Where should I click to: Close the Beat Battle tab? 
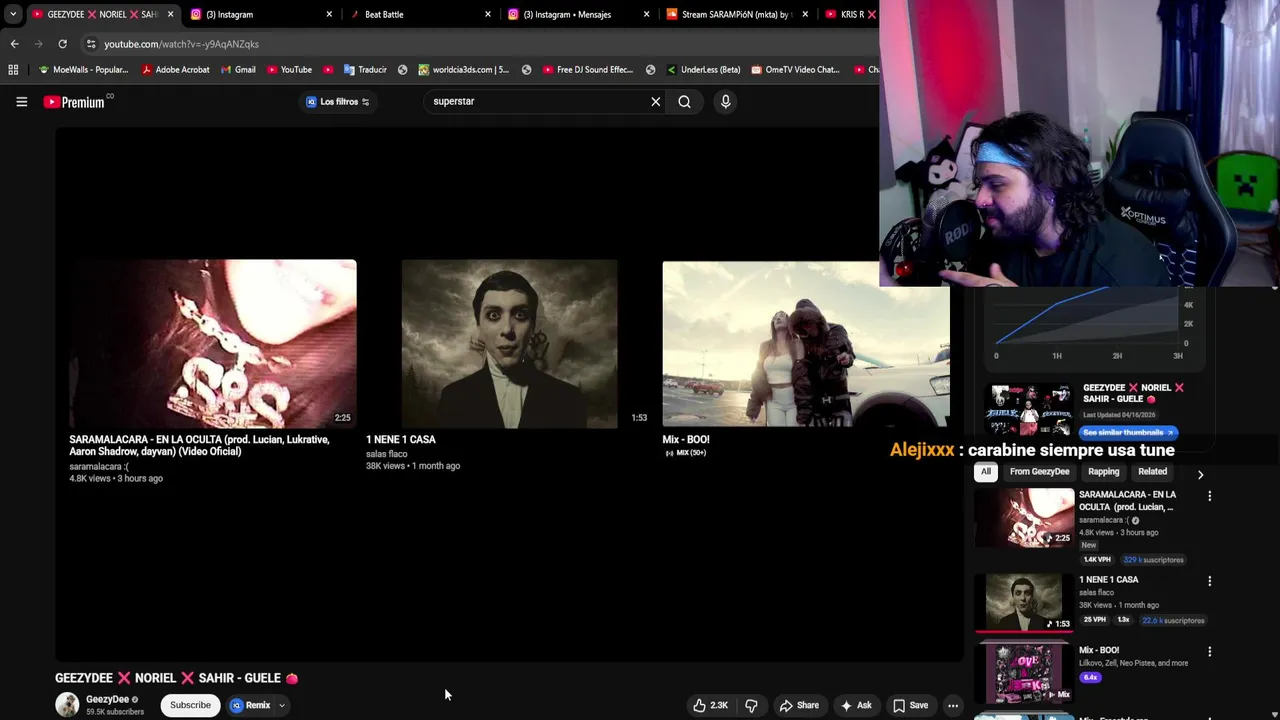click(488, 14)
